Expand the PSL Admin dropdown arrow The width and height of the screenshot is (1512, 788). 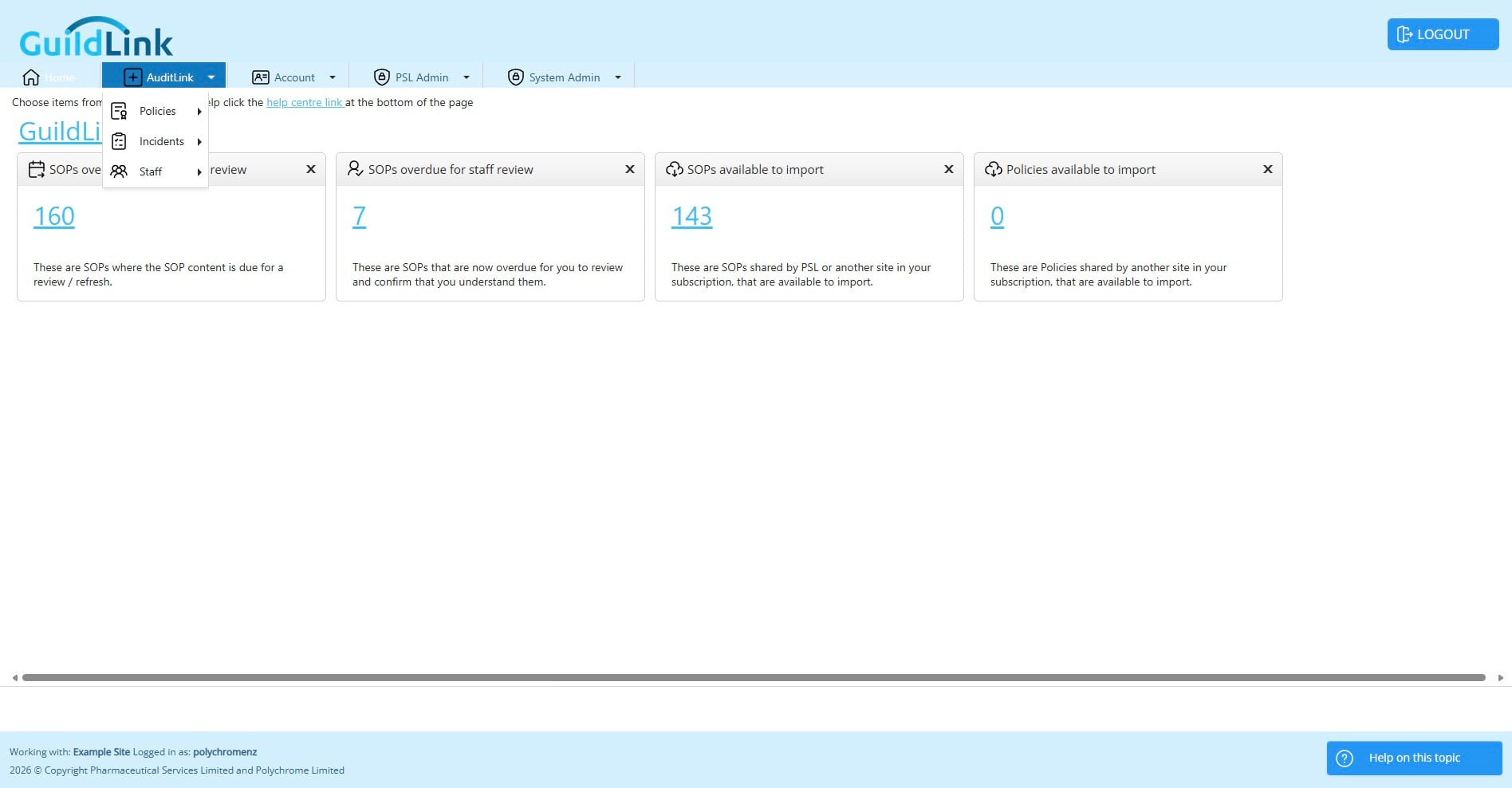pos(467,77)
